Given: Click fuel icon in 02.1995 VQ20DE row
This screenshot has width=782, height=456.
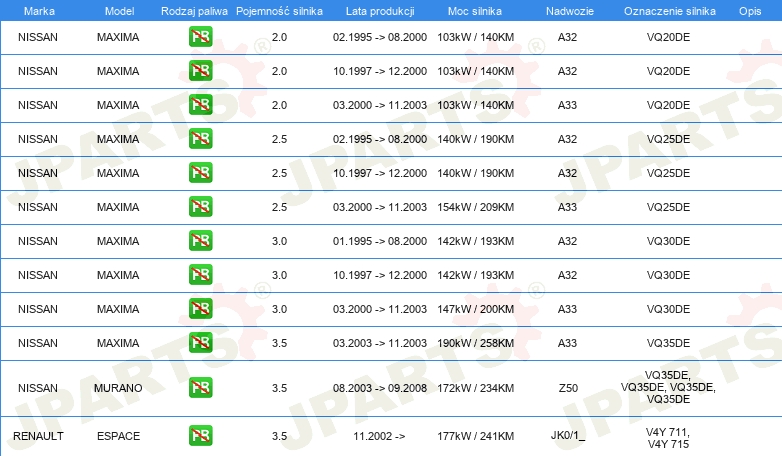Looking at the screenshot, I should (x=200, y=37).
